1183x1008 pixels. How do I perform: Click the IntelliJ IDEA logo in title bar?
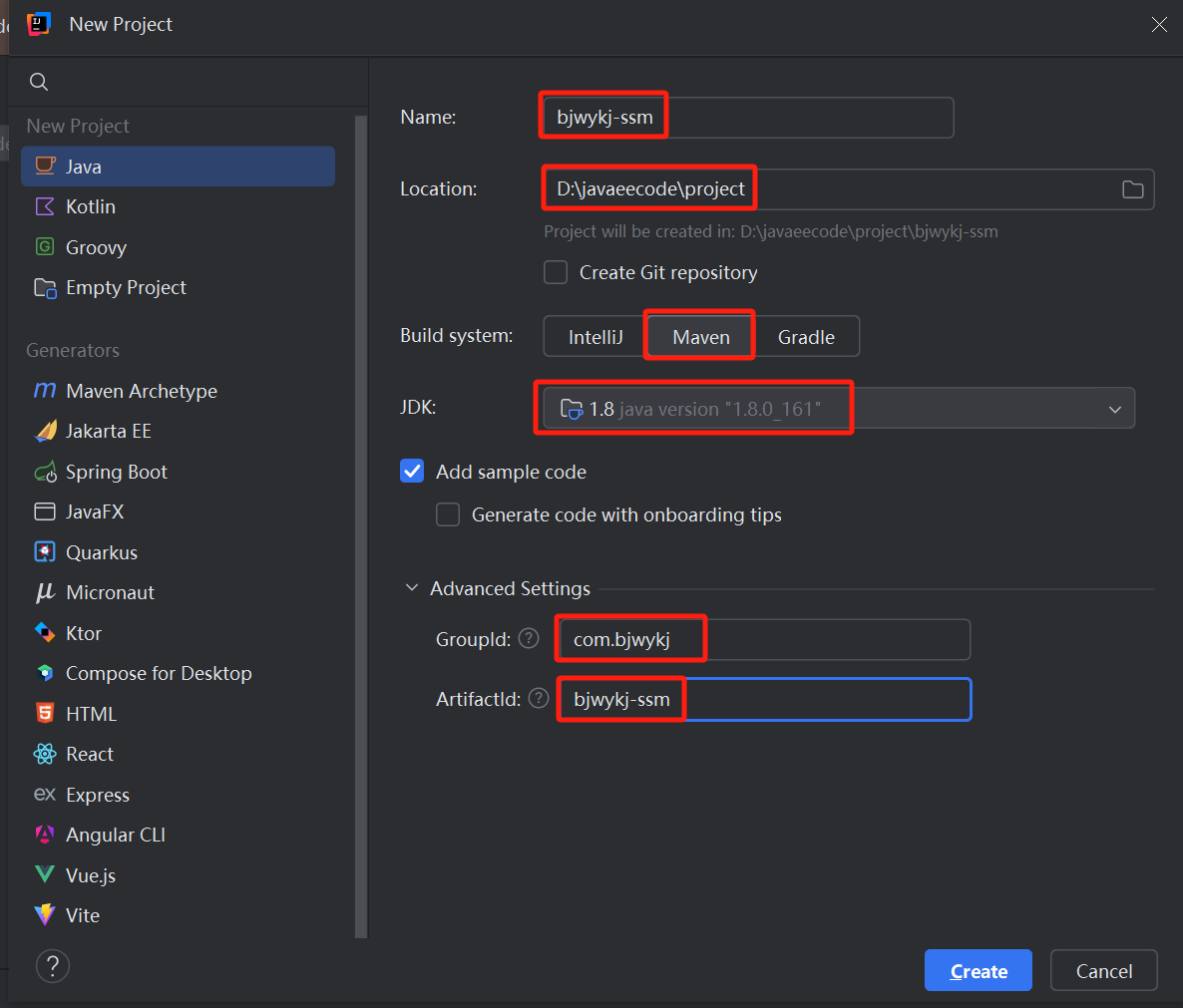[x=39, y=24]
